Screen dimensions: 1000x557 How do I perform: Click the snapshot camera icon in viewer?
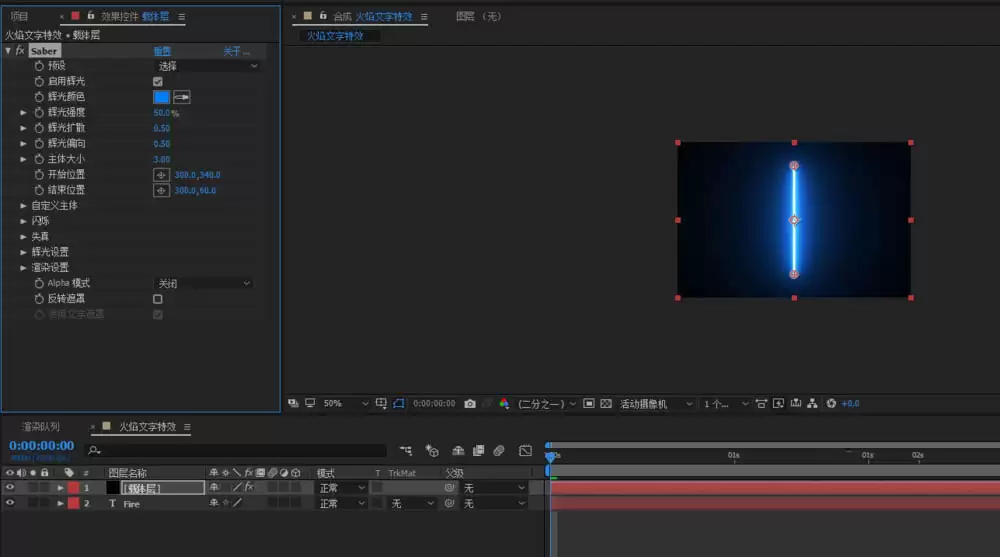[x=470, y=403]
